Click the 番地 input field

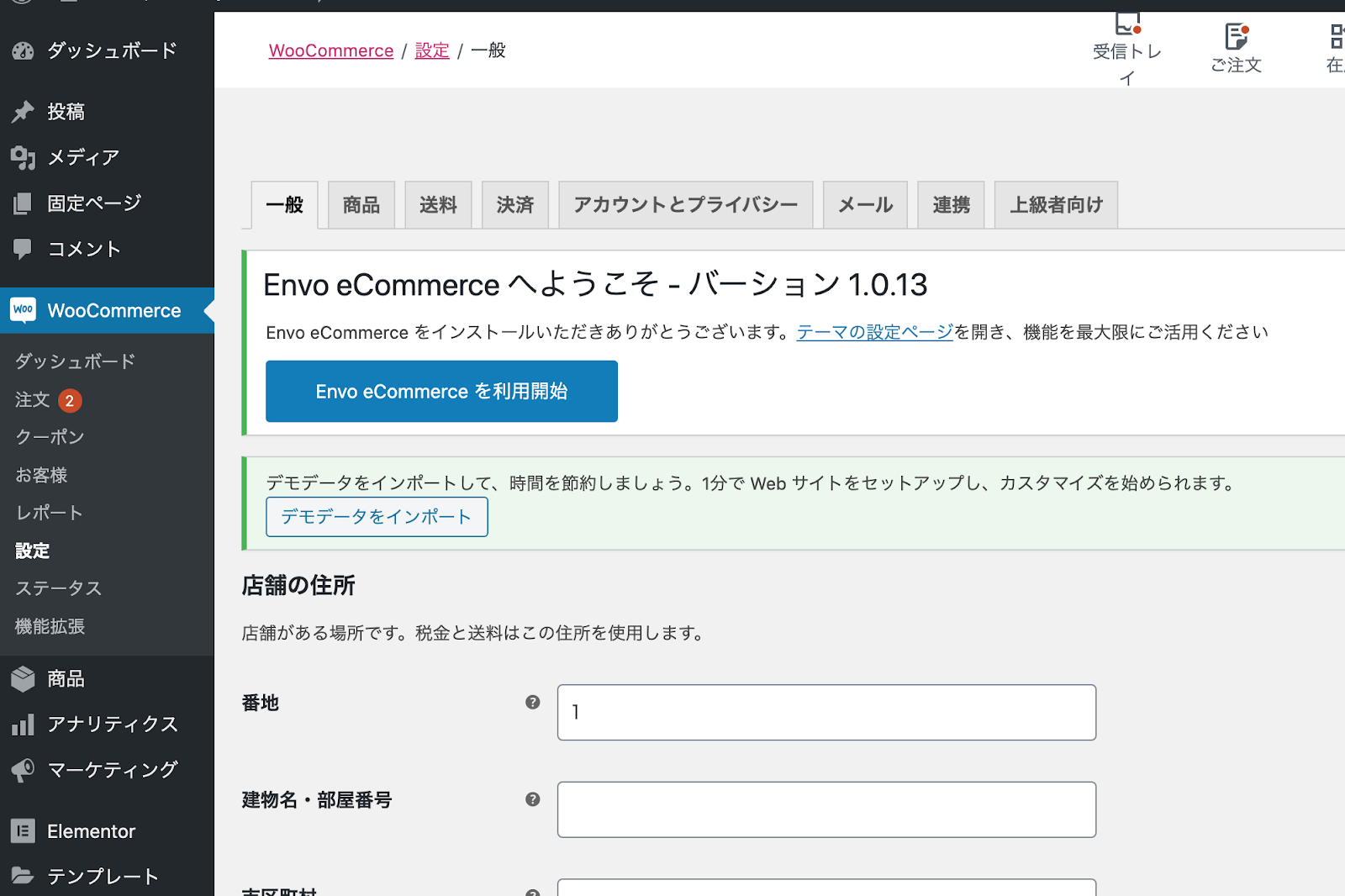(826, 712)
